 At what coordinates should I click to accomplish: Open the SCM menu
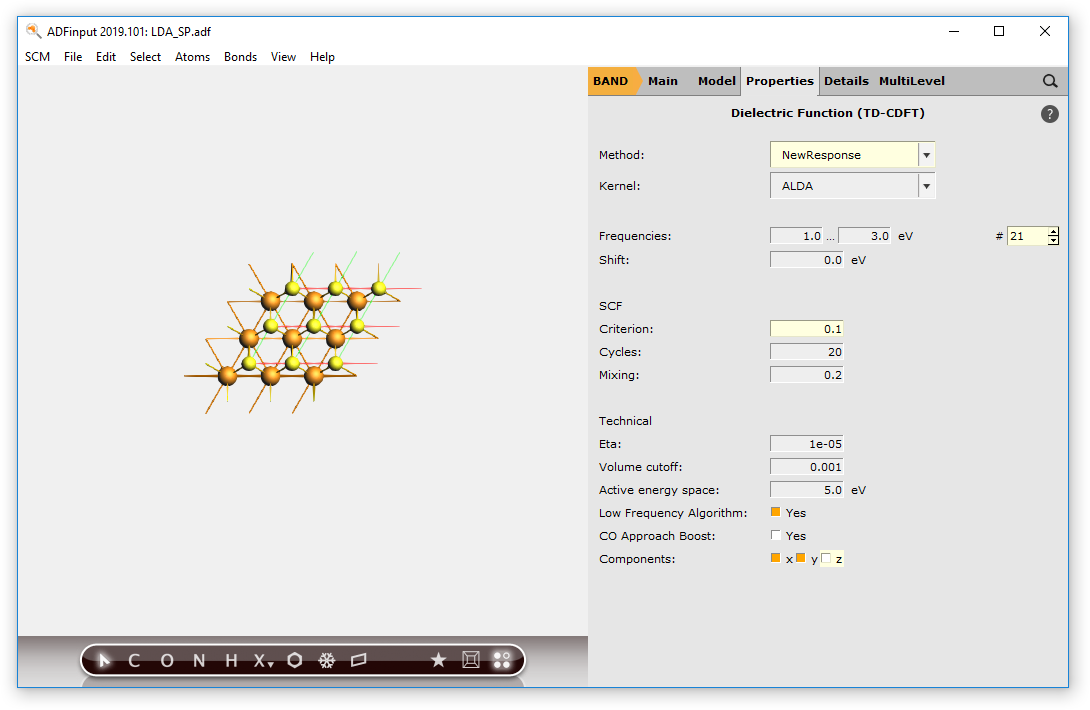(38, 57)
